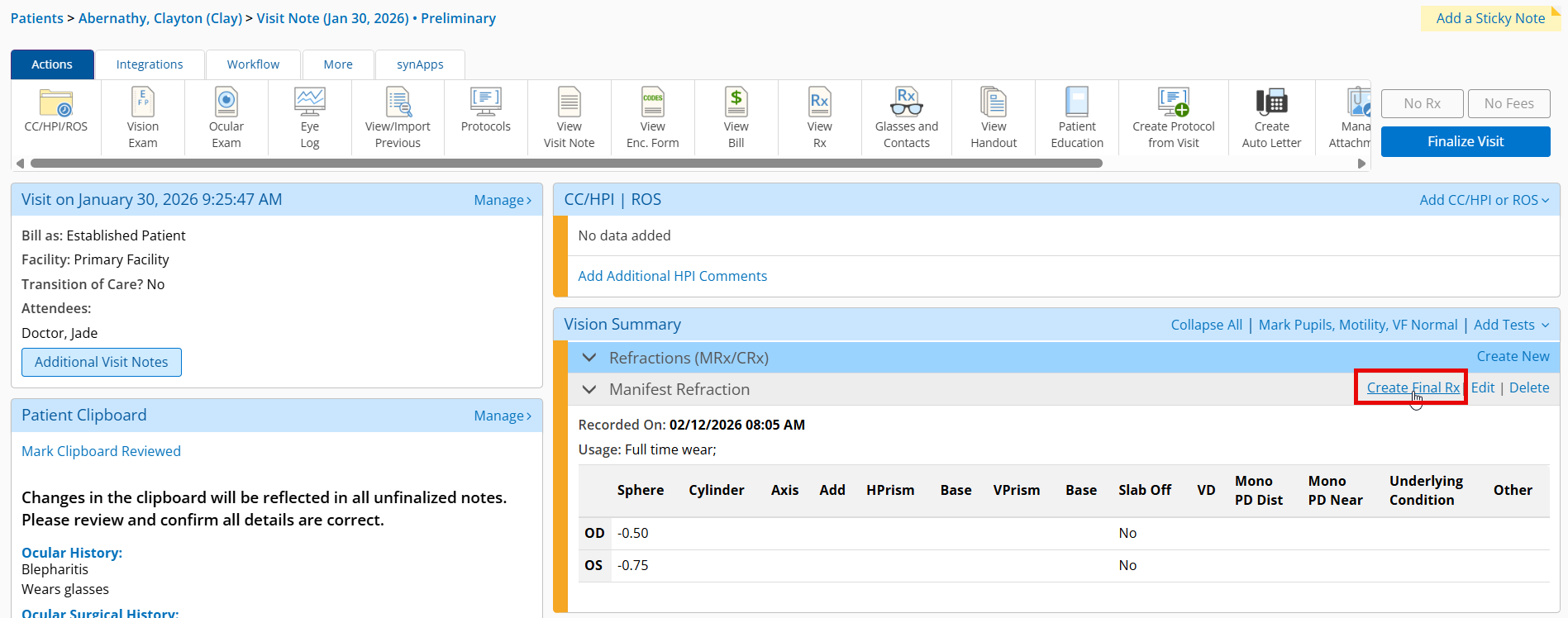1568x618 pixels.
Task: Open the Glasses and Contacts icon
Action: 906,102
